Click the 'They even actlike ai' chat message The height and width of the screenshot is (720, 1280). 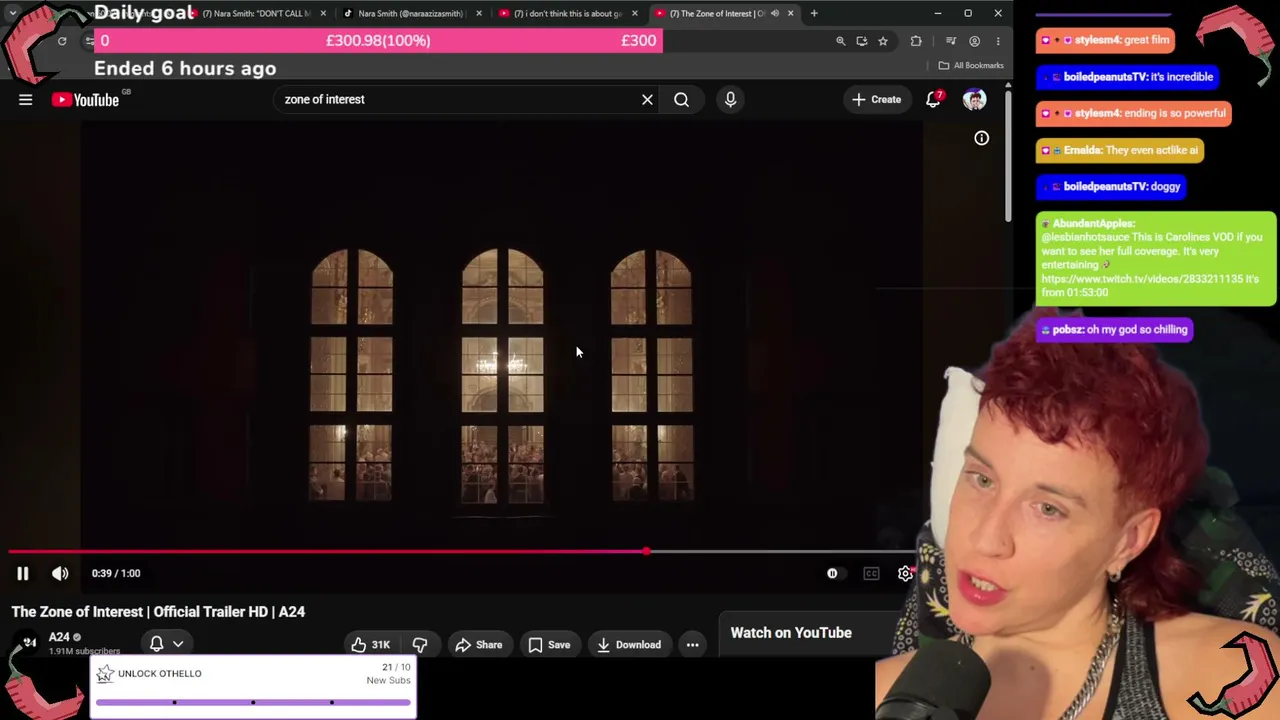click(x=1120, y=150)
